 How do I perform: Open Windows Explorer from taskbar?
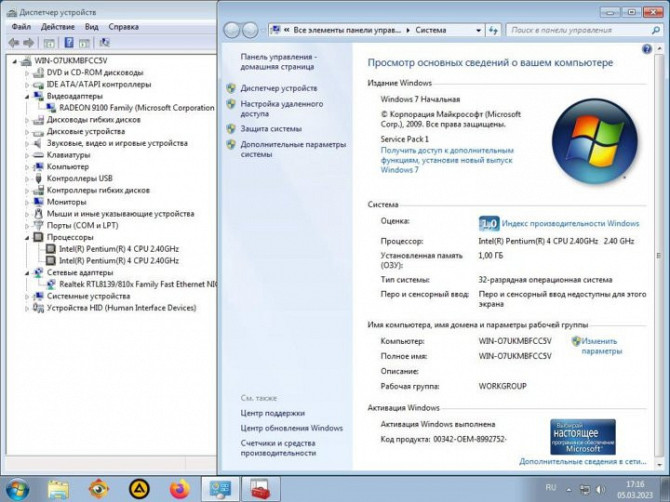pyautogui.click(x=58, y=490)
